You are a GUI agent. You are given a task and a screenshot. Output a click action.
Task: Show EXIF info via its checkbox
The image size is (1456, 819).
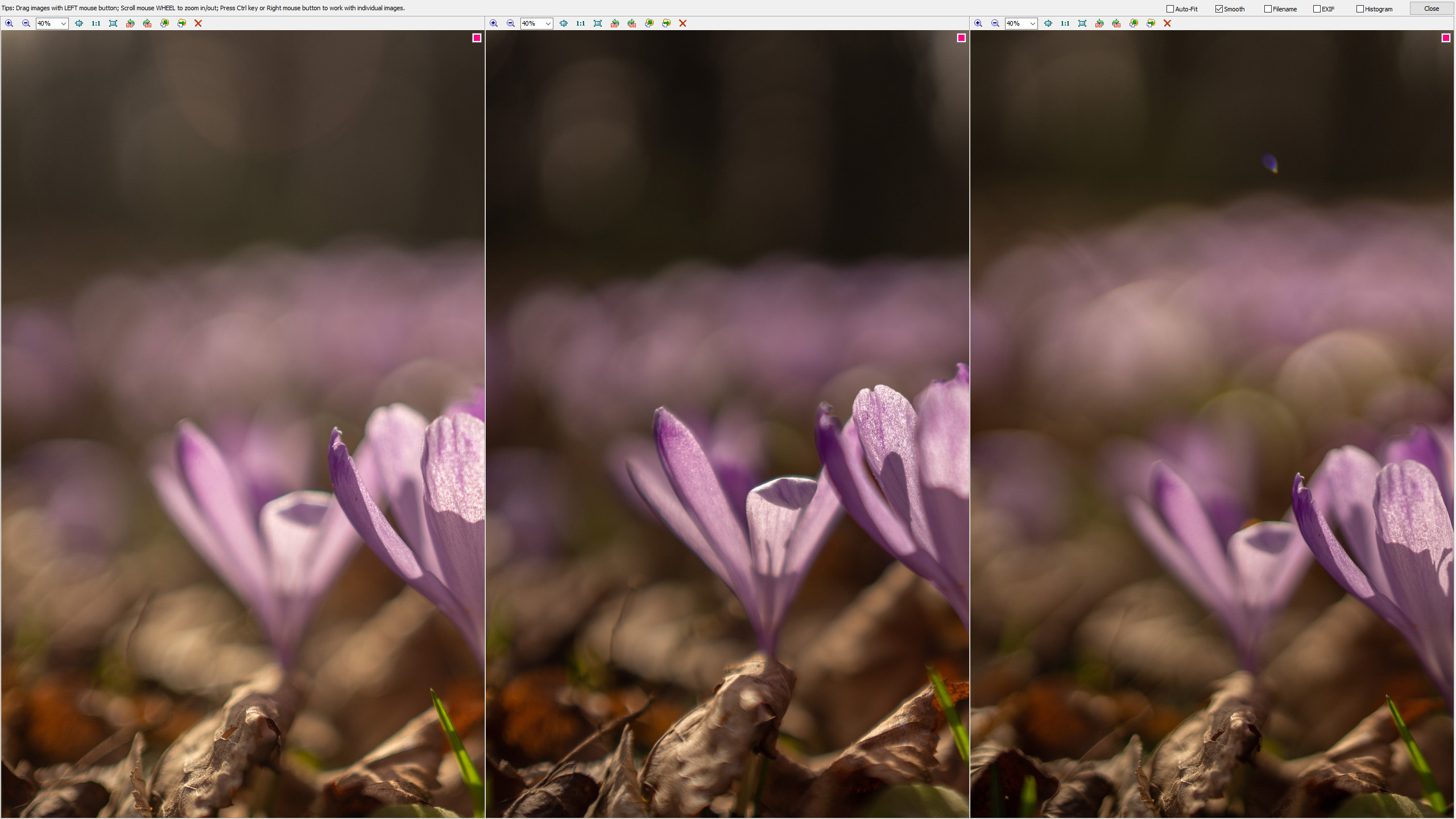point(1317,9)
